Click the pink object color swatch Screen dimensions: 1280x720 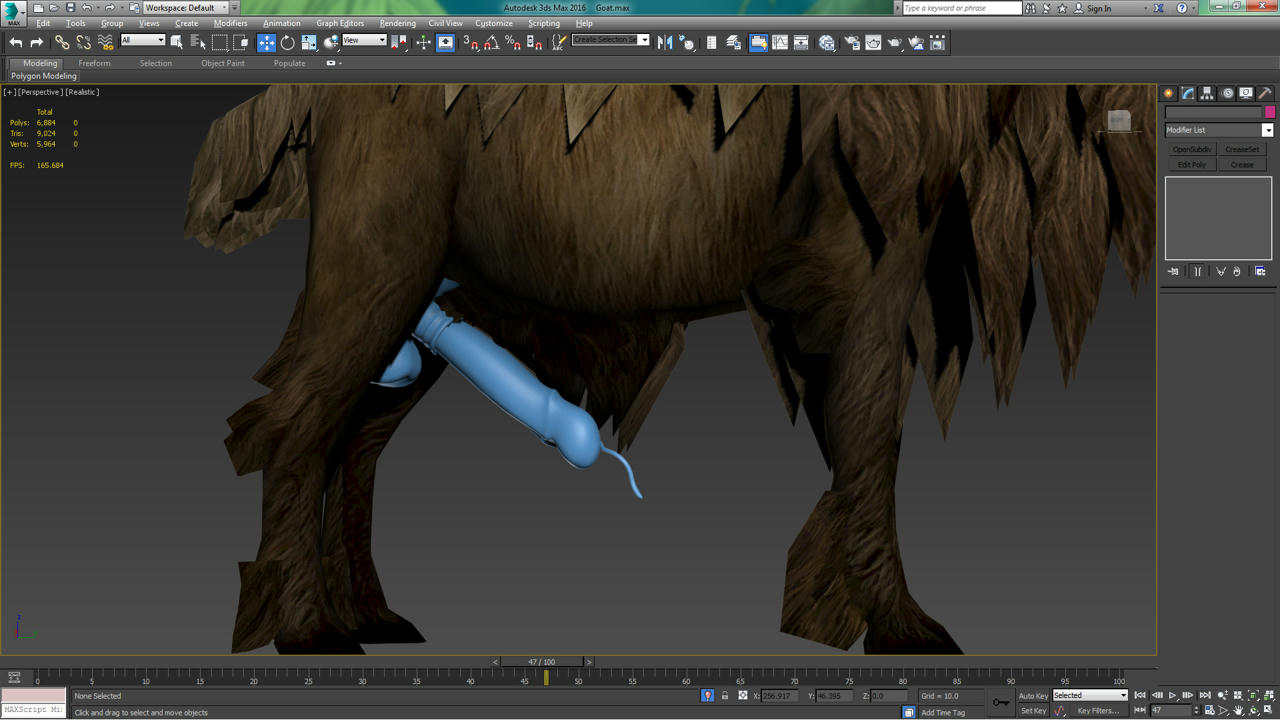point(1270,112)
